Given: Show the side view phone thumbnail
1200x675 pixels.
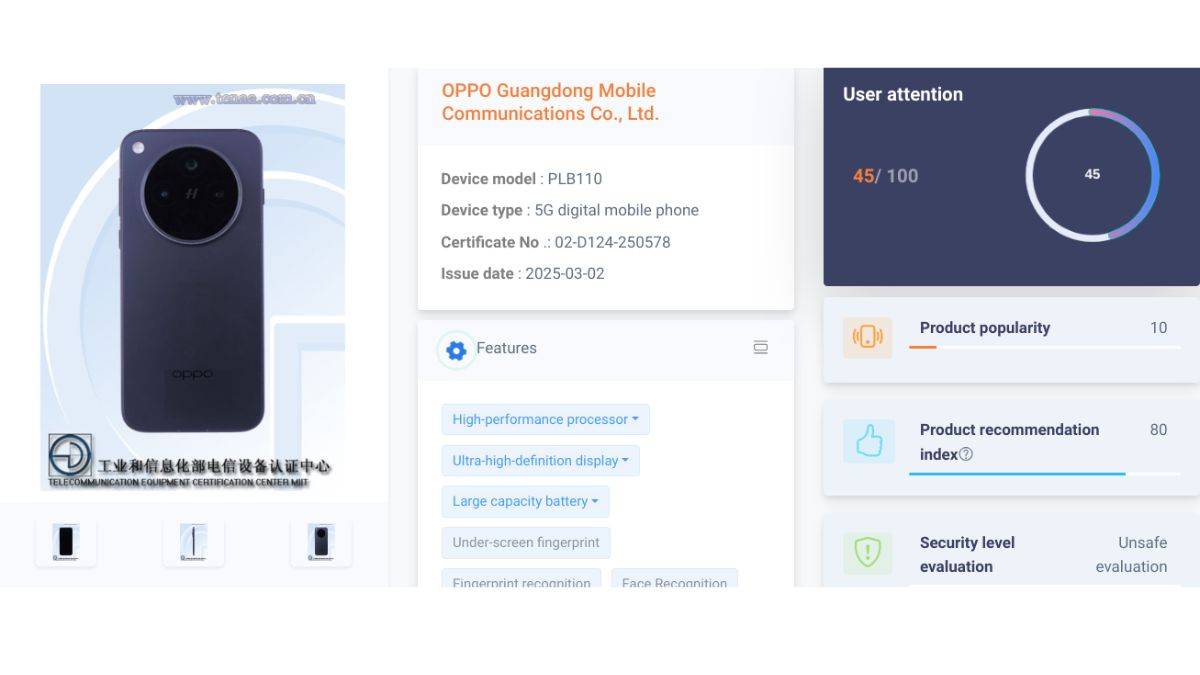Looking at the screenshot, I should pos(193,542).
